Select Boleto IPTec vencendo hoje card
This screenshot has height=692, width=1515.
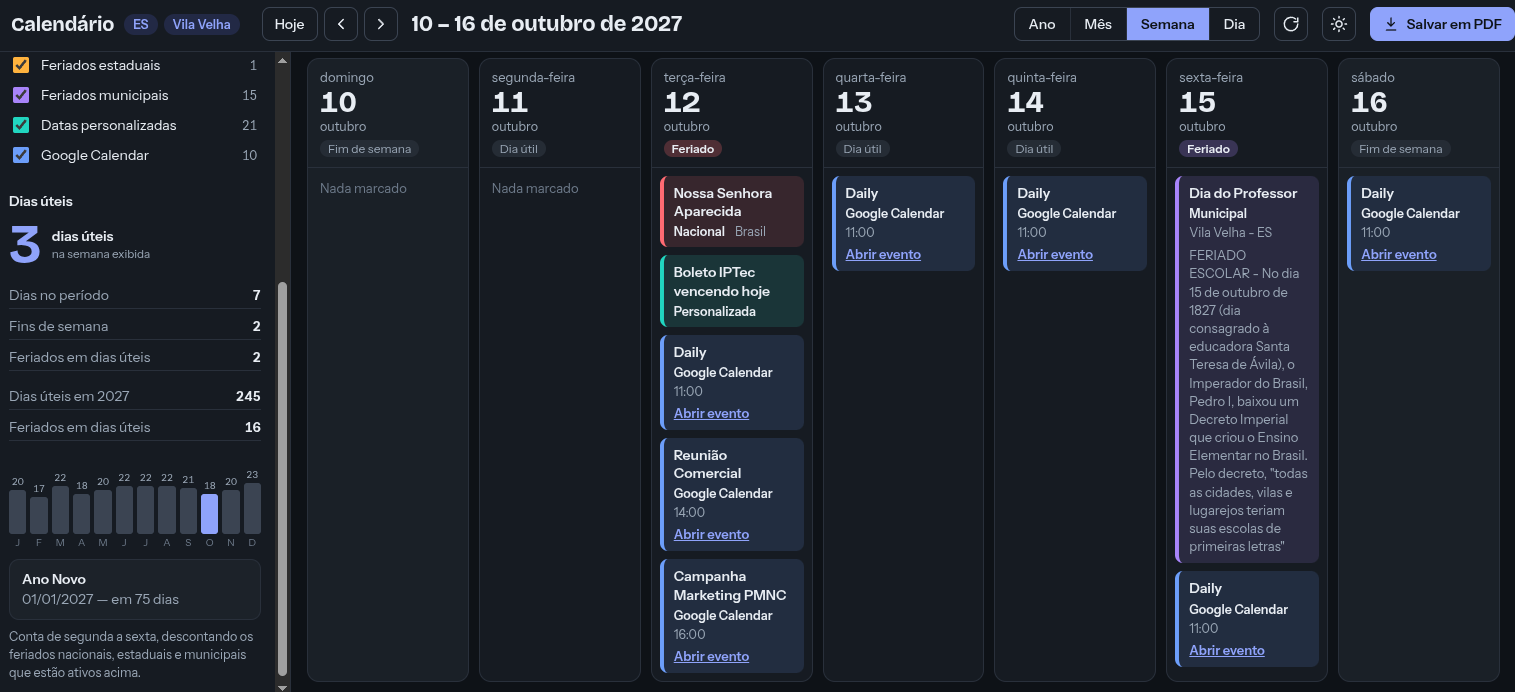[x=732, y=291]
